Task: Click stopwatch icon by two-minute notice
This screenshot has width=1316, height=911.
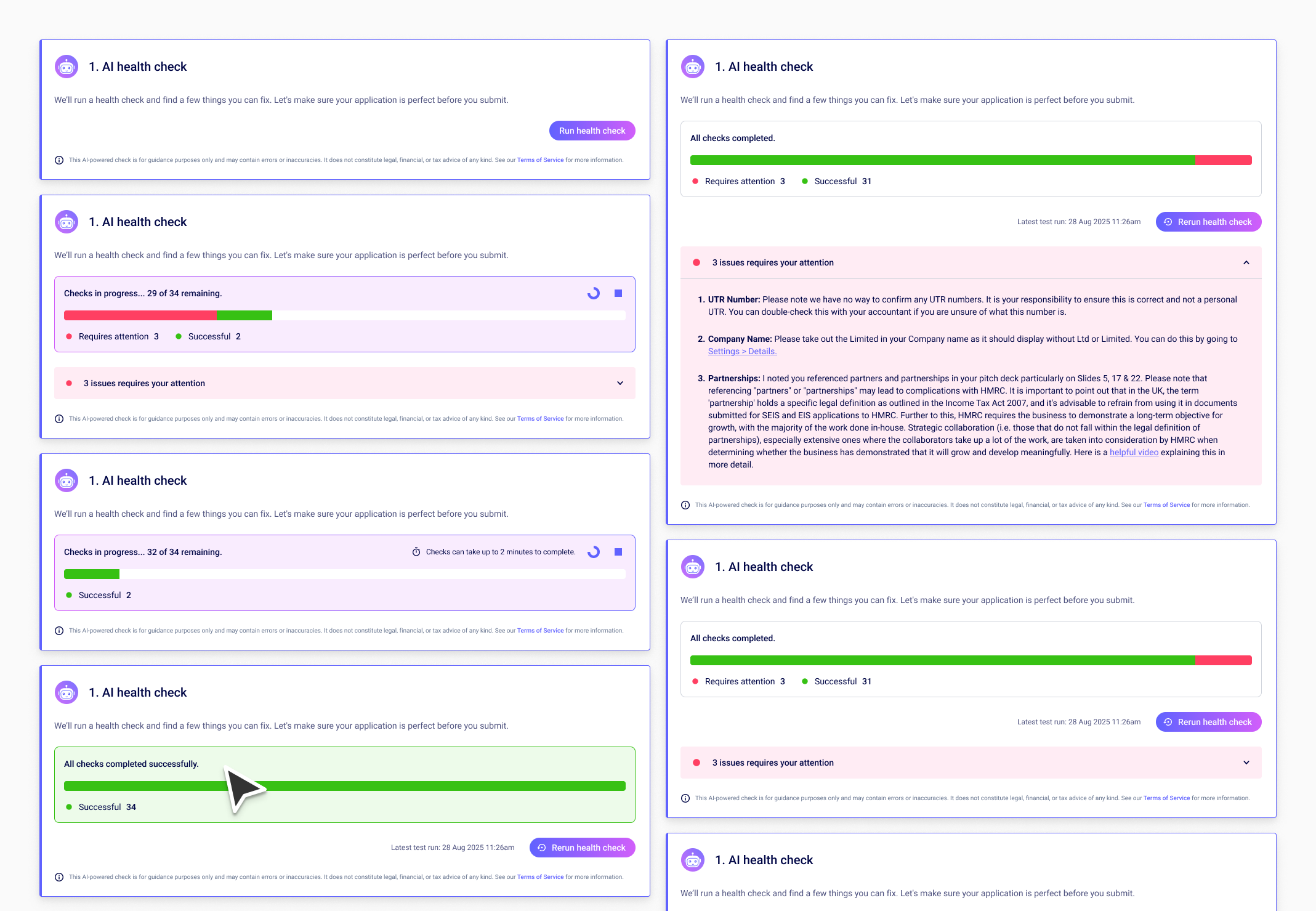Action: (x=416, y=552)
